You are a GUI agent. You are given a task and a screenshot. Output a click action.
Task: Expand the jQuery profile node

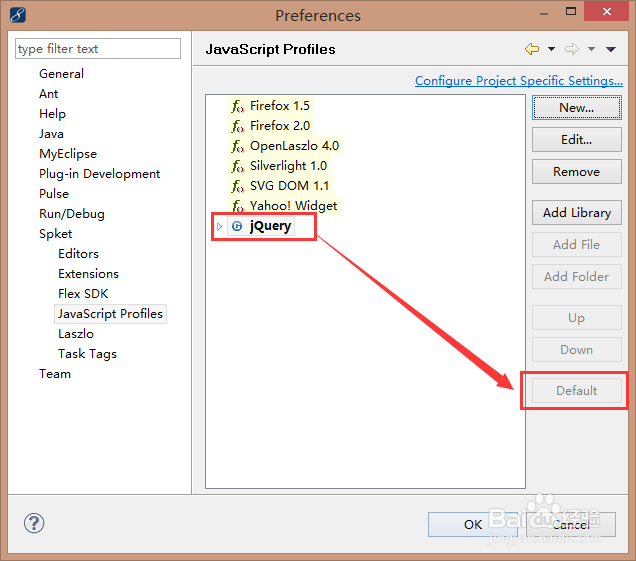click(x=219, y=226)
